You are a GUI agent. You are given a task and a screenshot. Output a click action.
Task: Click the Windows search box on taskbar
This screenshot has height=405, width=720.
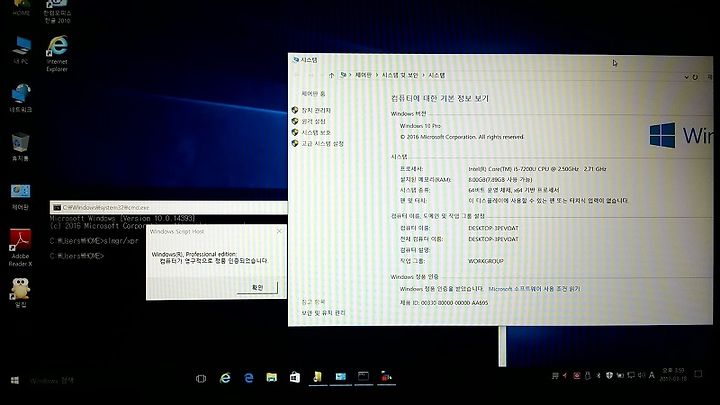[x=52, y=381]
